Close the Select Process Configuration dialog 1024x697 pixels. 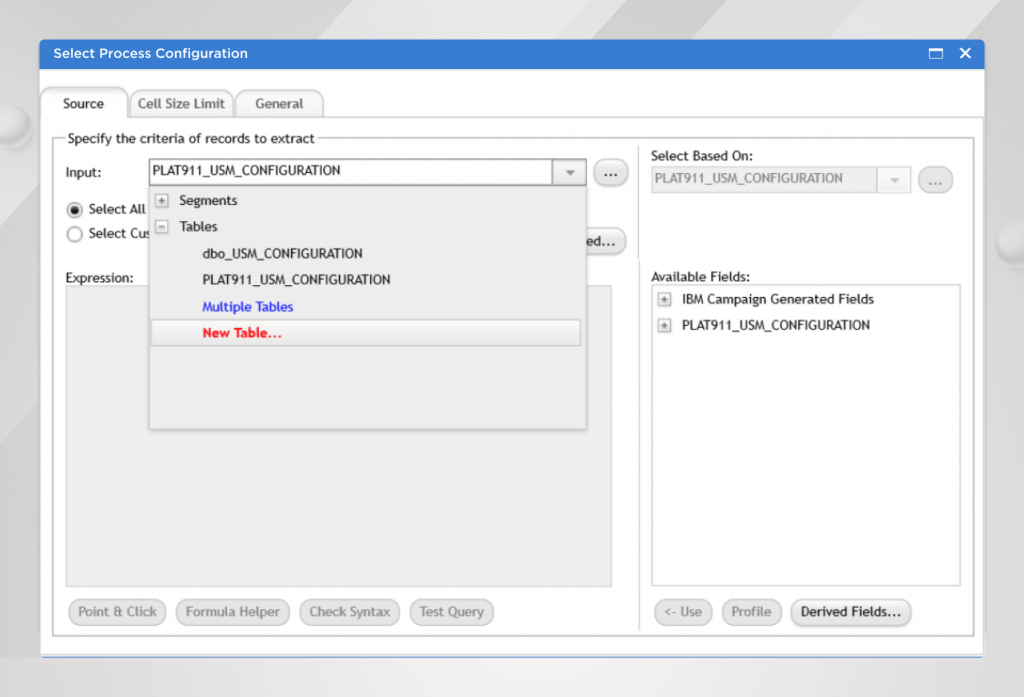[965, 53]
